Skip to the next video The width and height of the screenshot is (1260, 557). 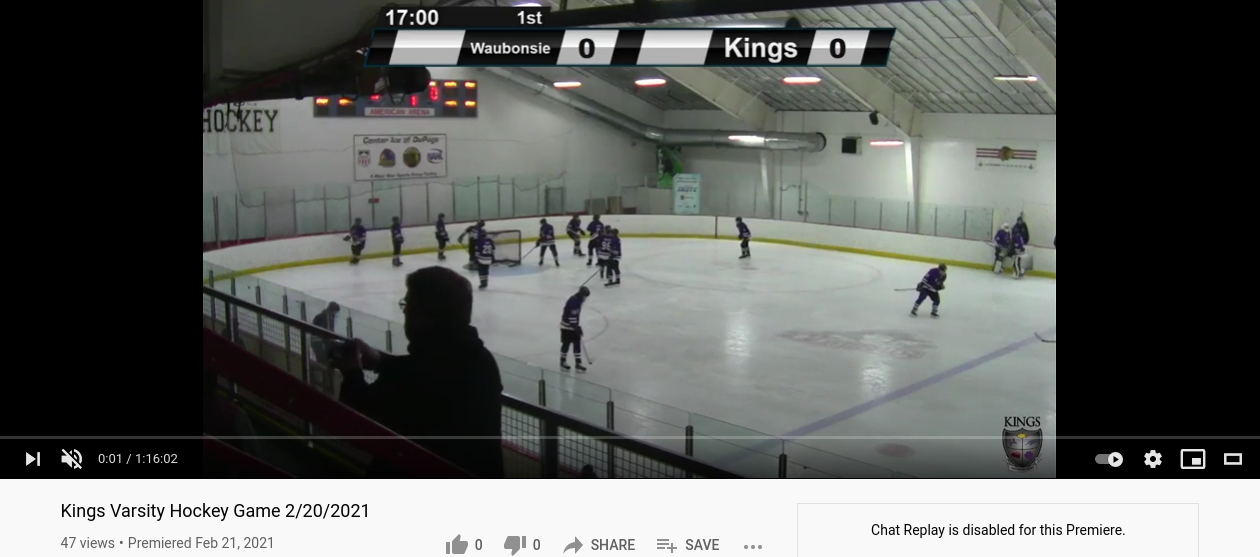33,459
